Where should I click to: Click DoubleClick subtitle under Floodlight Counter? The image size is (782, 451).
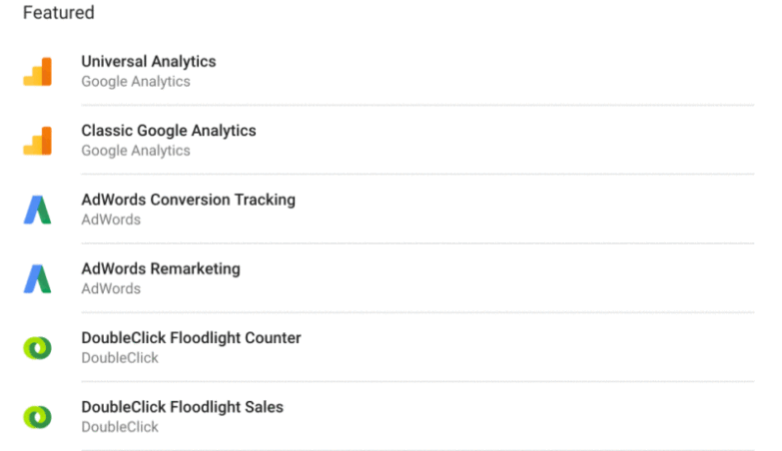tap(120, 358)
